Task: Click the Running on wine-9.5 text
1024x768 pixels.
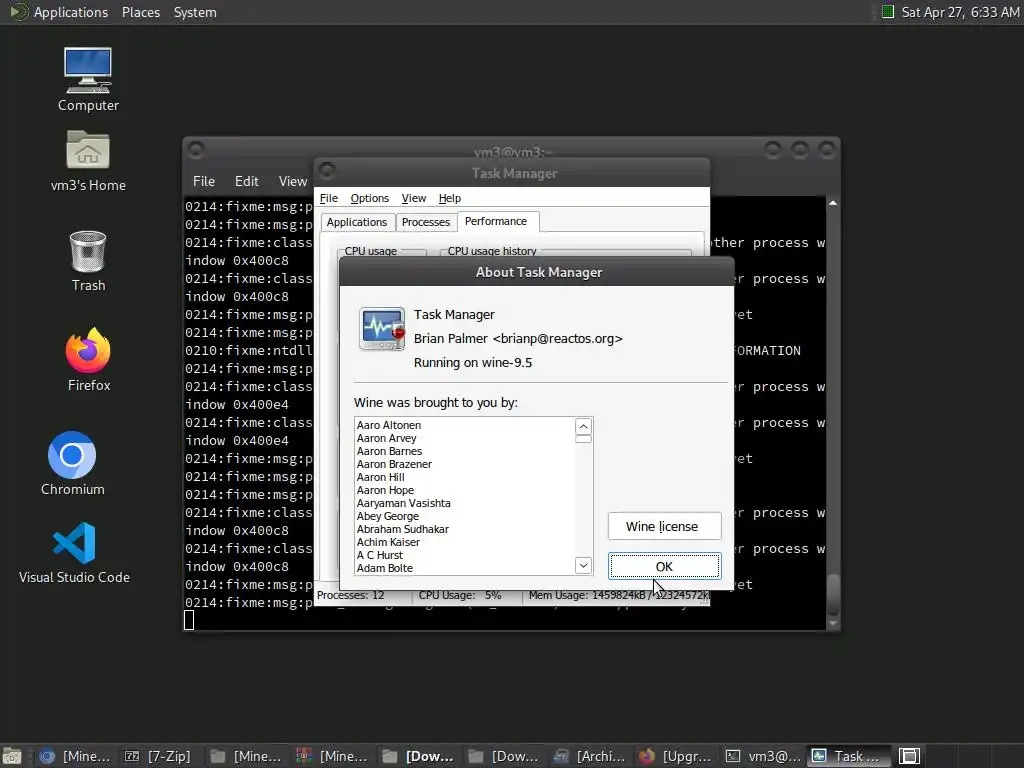Action: (x=473, y=362)
